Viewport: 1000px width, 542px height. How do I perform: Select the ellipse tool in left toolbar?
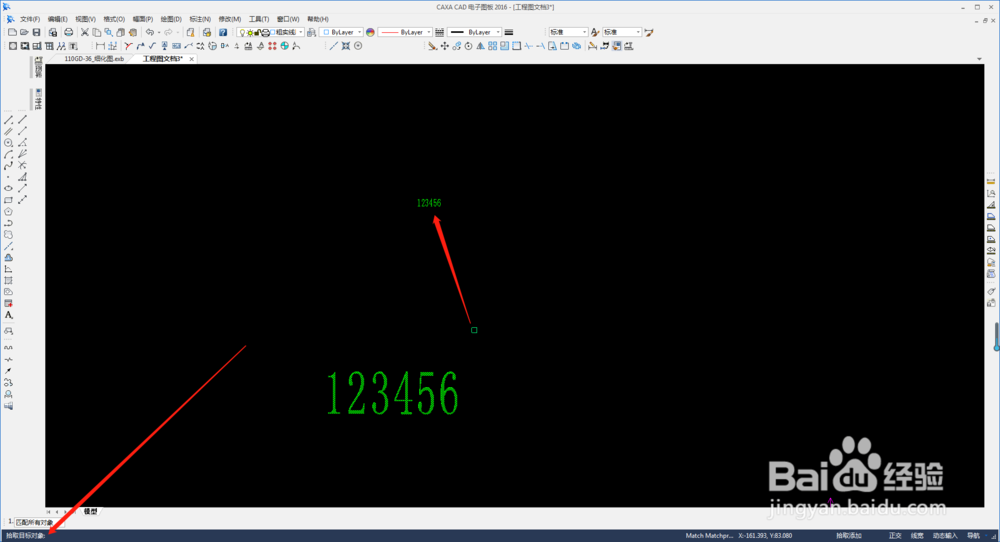8,188
